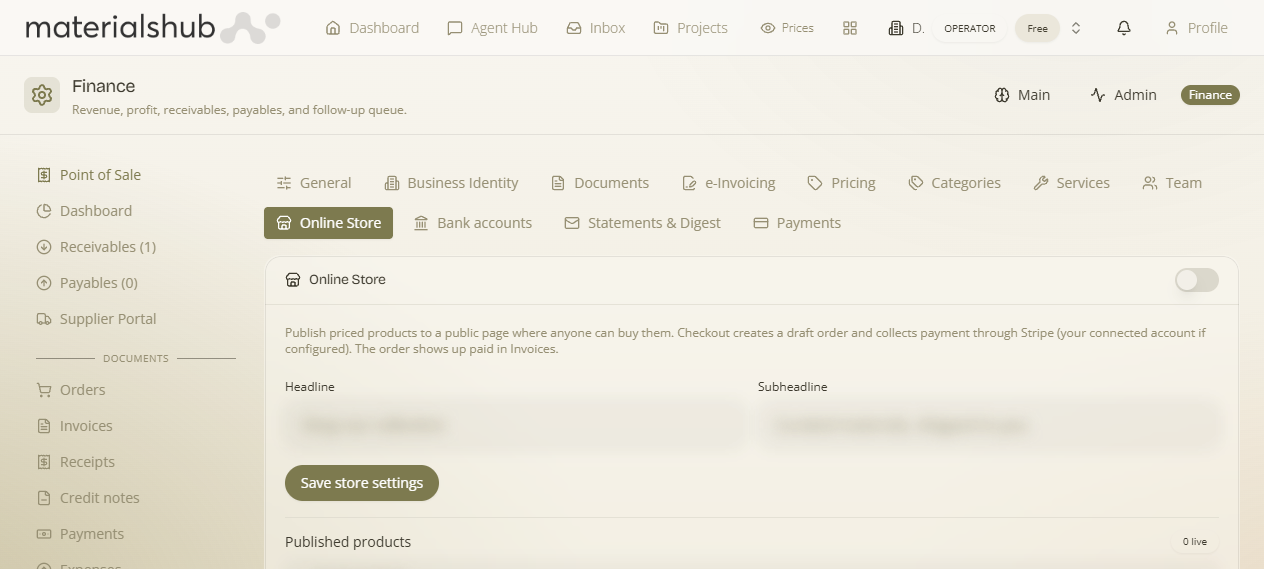Screen dimensions: 1264x569
Task: Click the Dashboard pie chart sidebar icon
Action: tap(44, 211)
